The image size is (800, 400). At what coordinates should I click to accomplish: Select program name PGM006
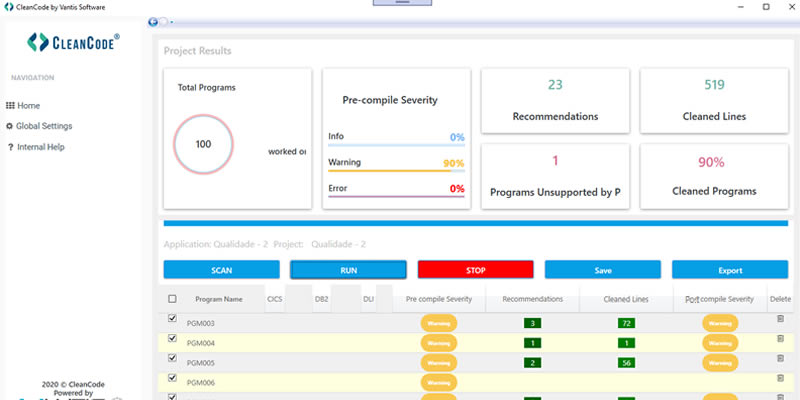tap(201, 383)
